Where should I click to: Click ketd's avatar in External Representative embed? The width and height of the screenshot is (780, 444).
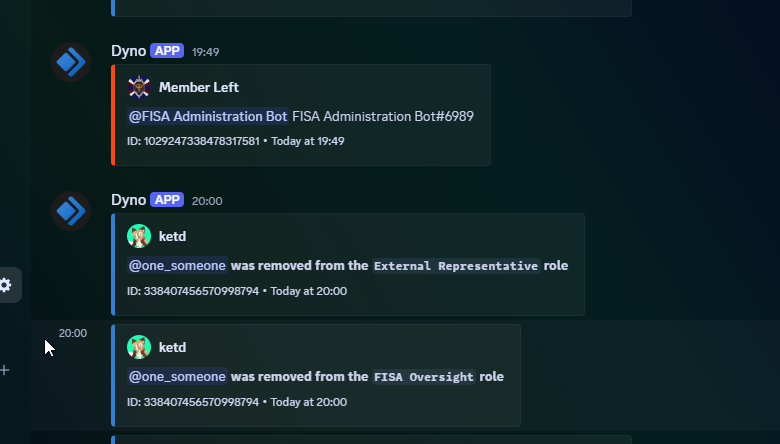pyautogui.click(x=139, y=236)
